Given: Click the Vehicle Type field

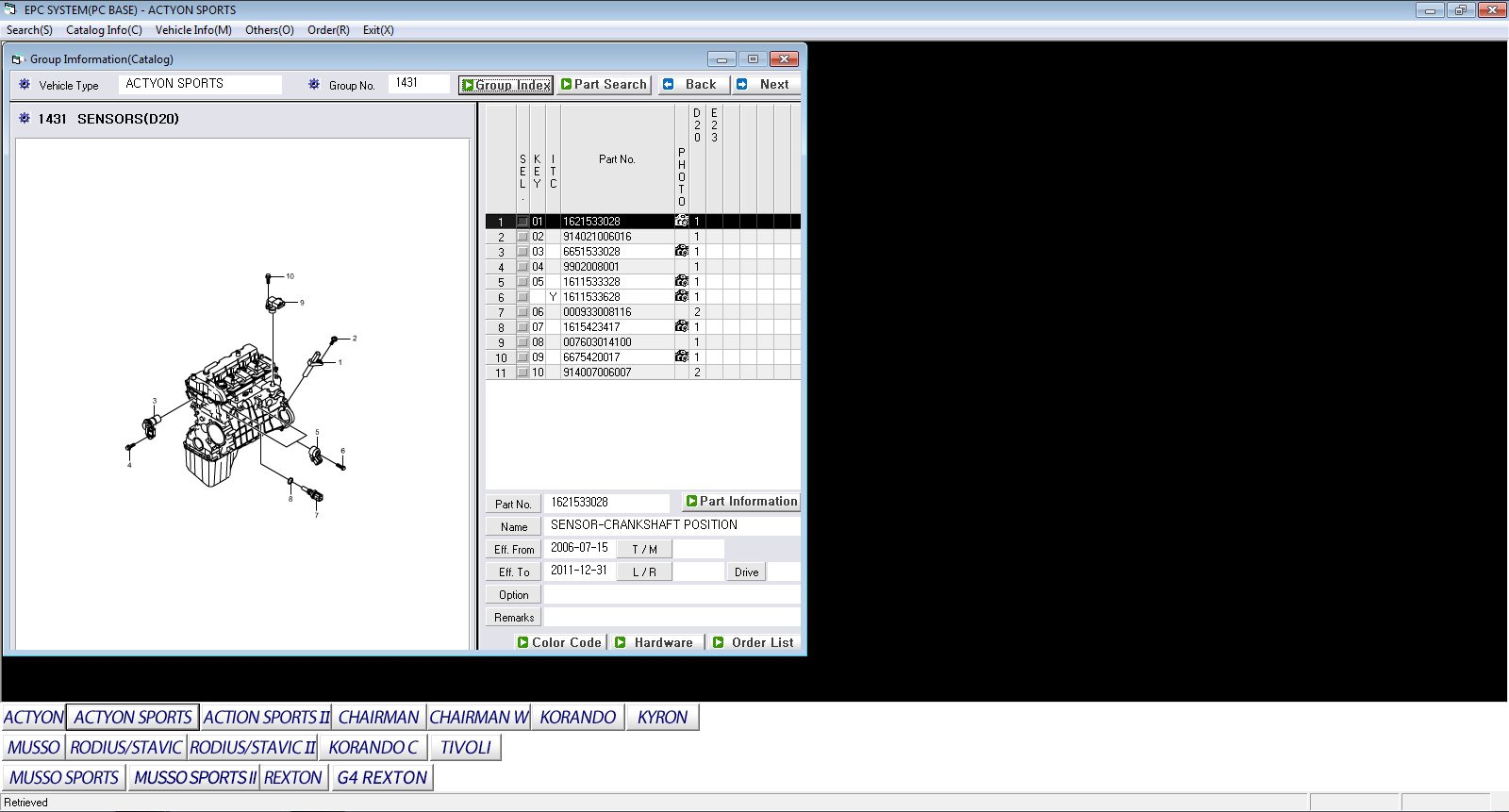Looking at the screenshot, I should pyautogui.click(x=201, y=84).
